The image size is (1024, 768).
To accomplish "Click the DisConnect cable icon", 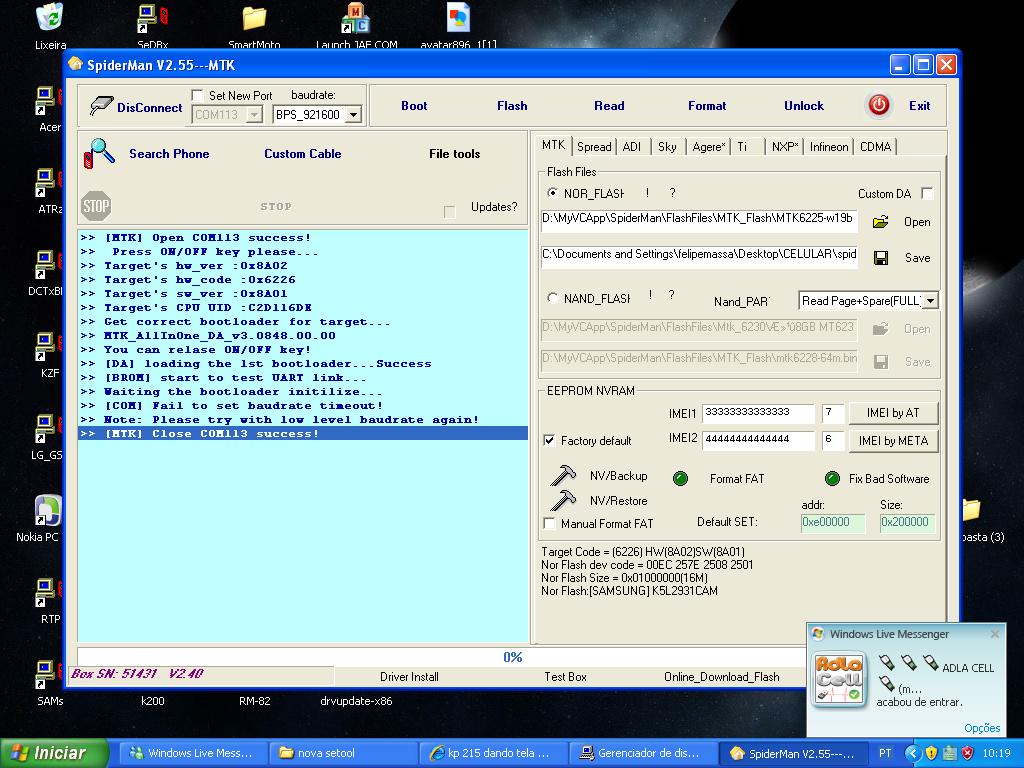I will tap(101, 105).
